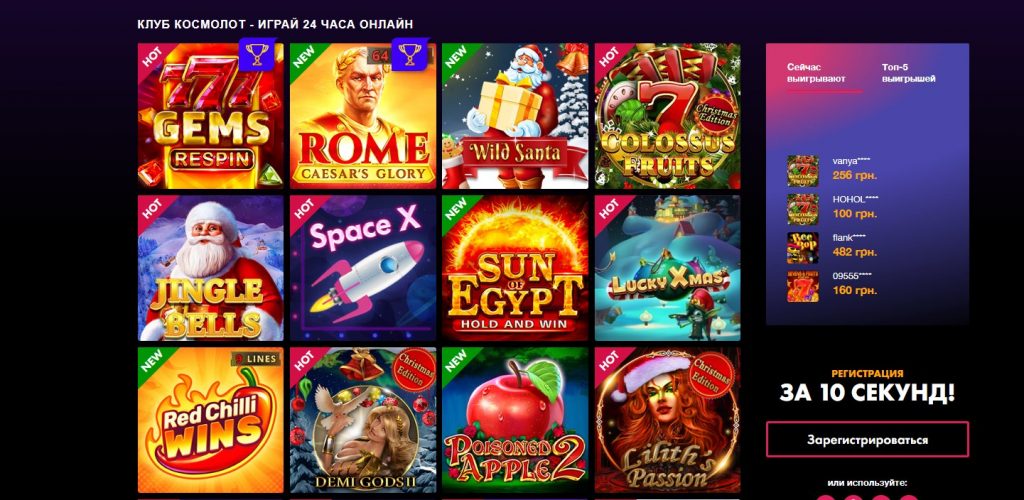This screenshot has width=1024, height=500.
Task: Open Sun of Egypt Hold and Win
Action: tap(515, 268)
